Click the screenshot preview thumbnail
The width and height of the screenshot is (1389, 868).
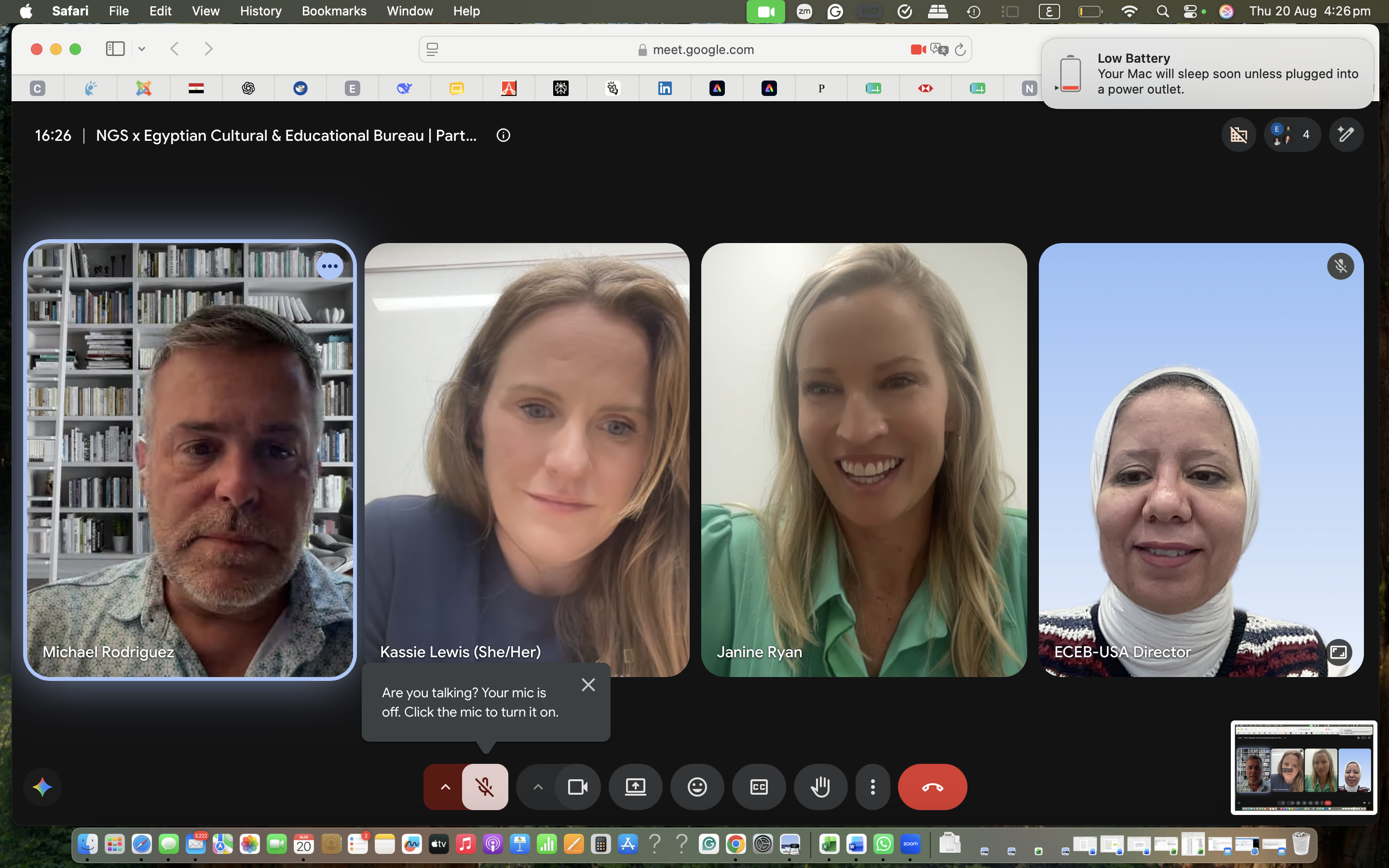point(1304,768)
